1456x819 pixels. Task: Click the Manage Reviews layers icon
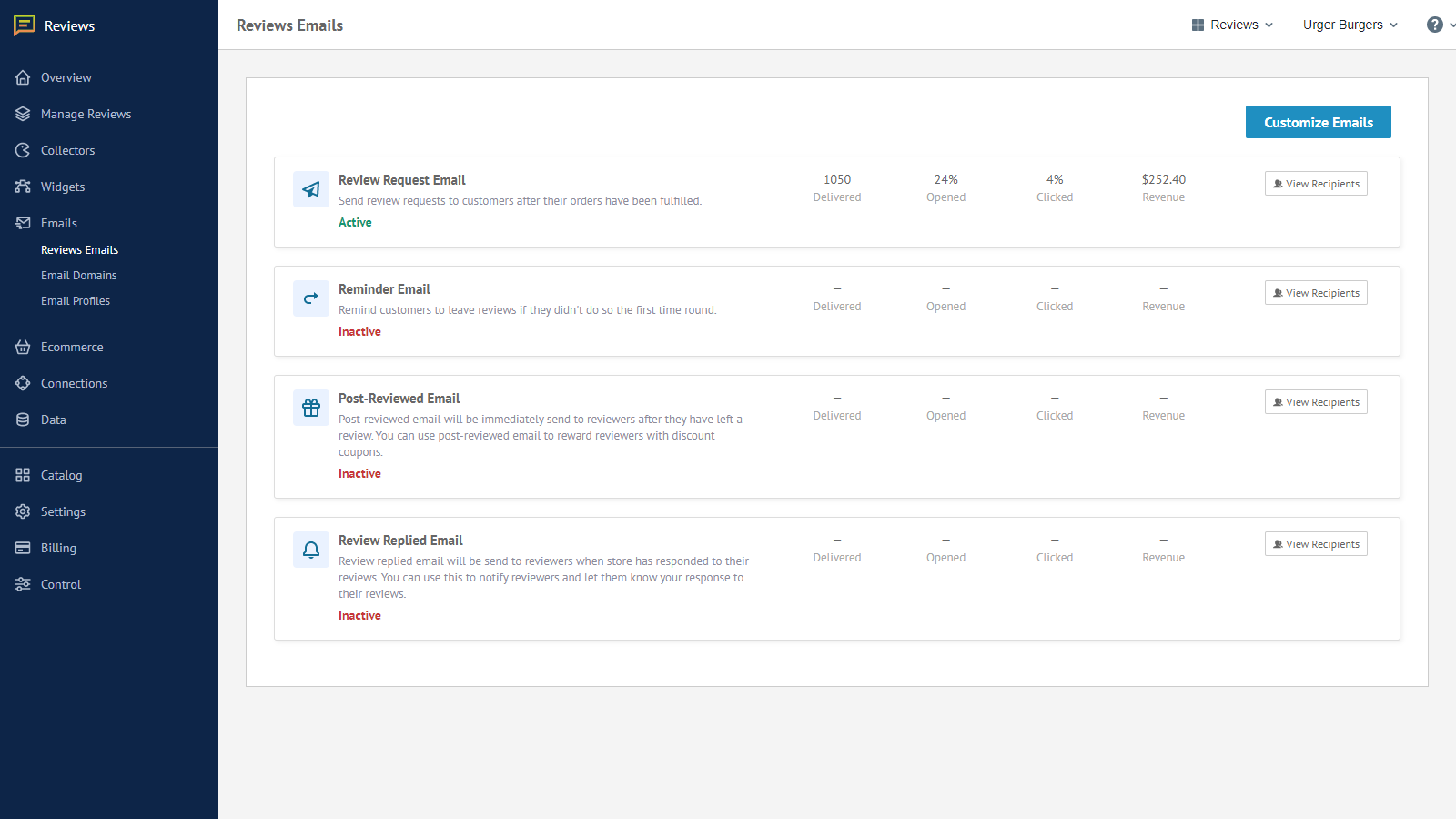pyautogui.click(x=23, y=114)
